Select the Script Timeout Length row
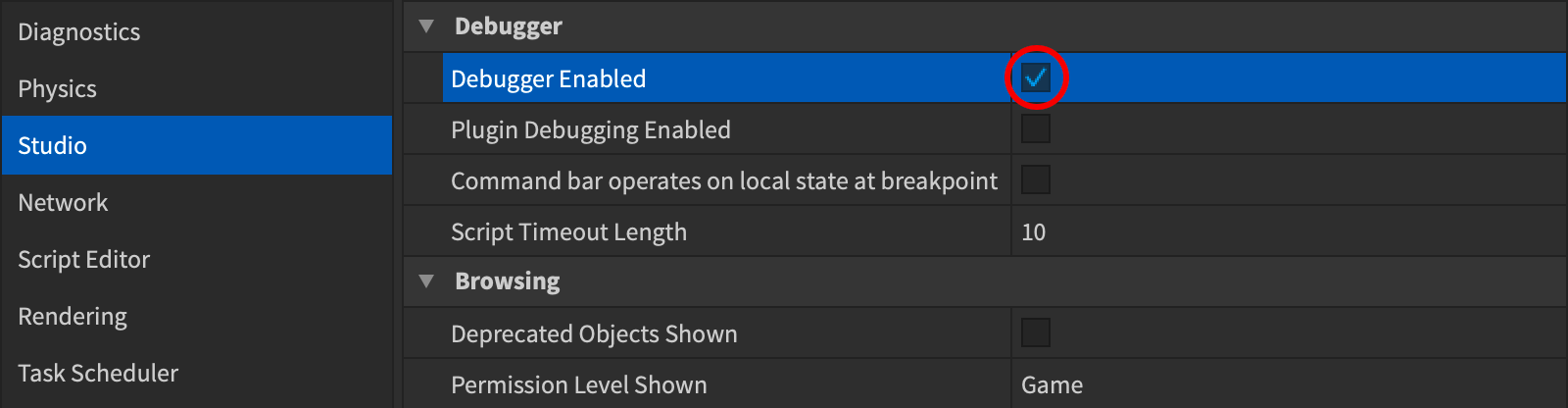Viewport: 1568px width, 408px height. point(568,231)
